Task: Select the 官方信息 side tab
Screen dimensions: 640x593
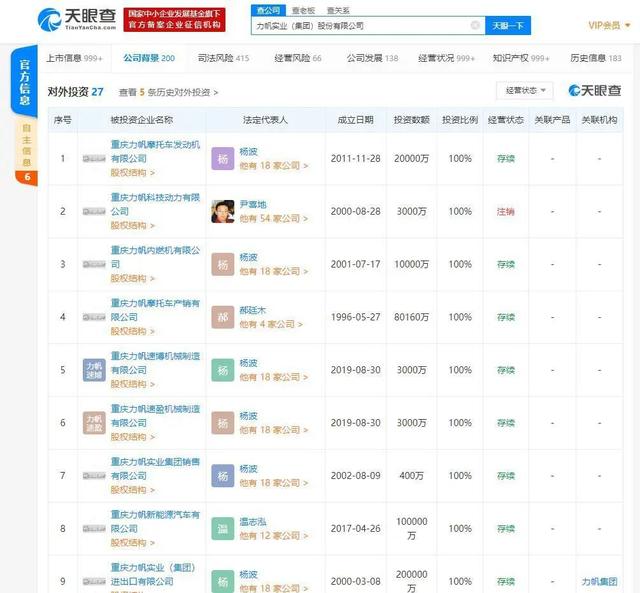Action: point(24,82)
